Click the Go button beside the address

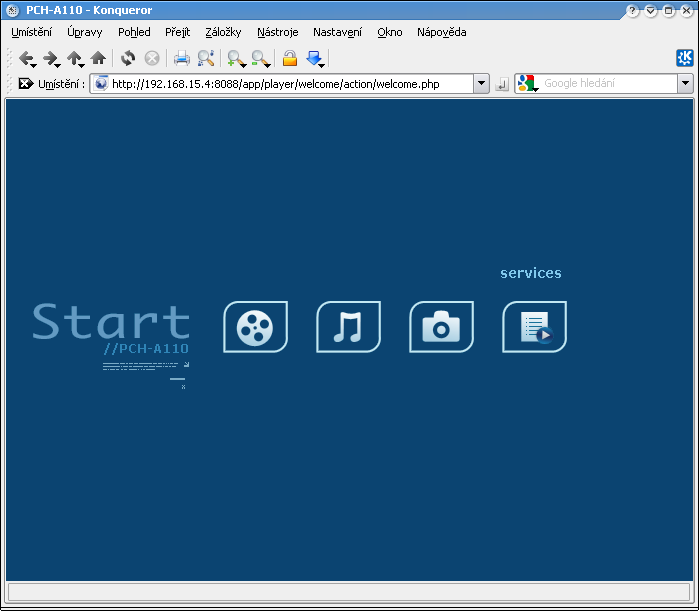(502, 84)
